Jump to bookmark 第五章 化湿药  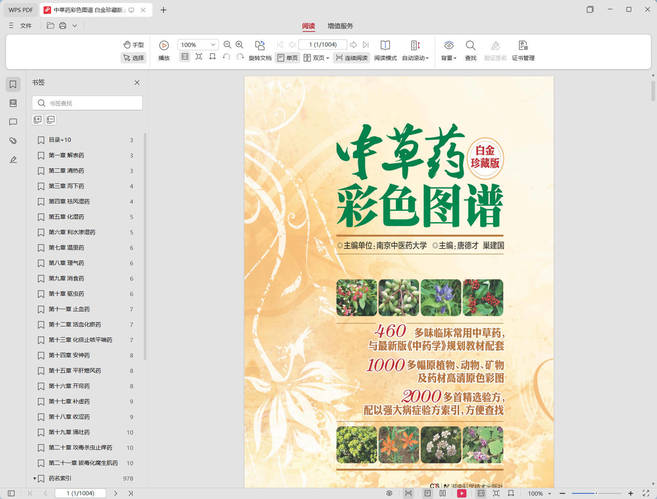67,217
